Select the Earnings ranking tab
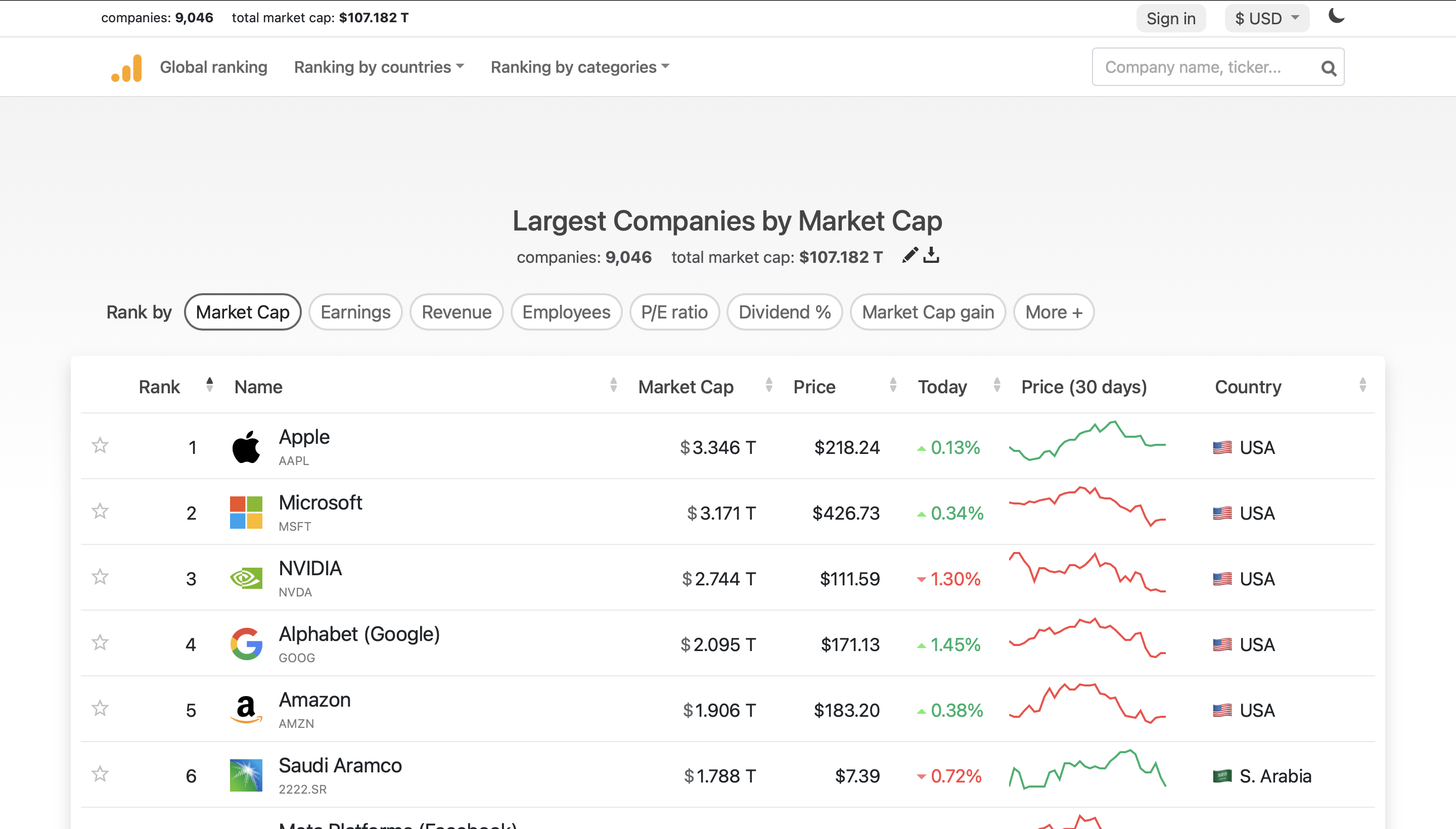1456x829 pixels. 355,312
